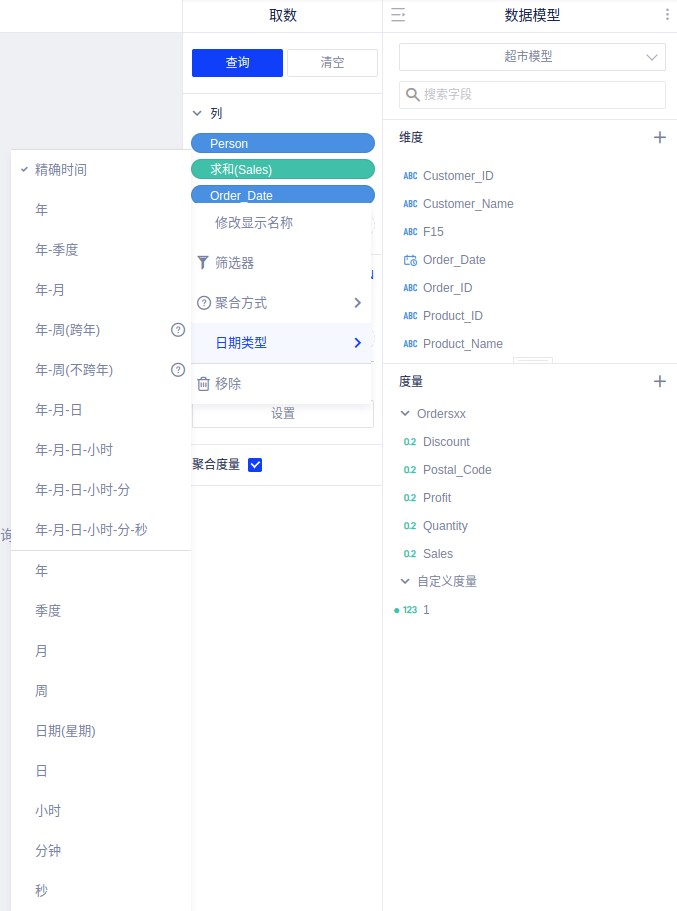Click the trash icon beside 移除
Image resolution: width=677 pixels, height=911 pixels.
203,383
